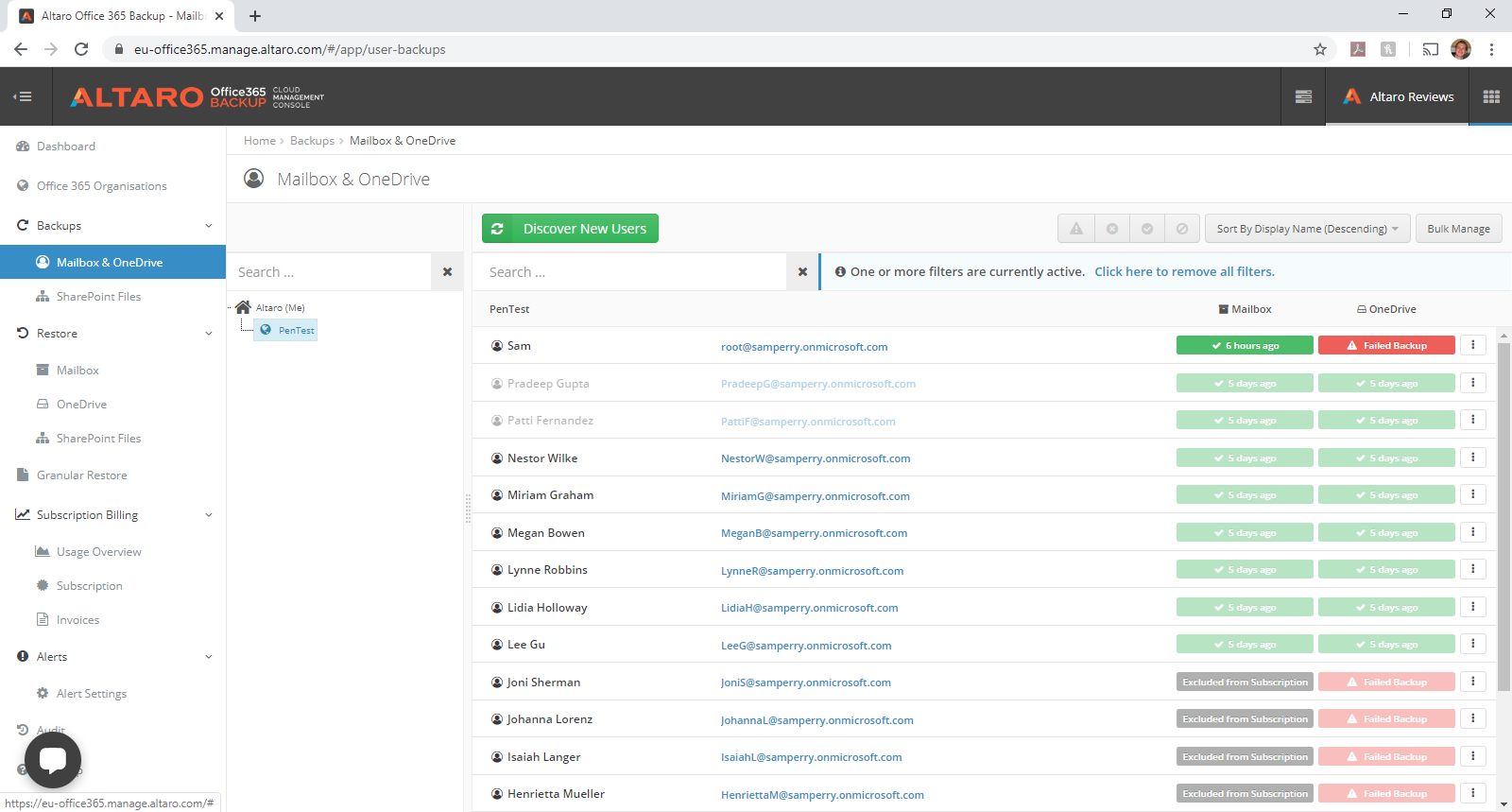Go to Backups breadcrumb
Viewport: 1512px width, 812px height.
[x=312, y=141]
